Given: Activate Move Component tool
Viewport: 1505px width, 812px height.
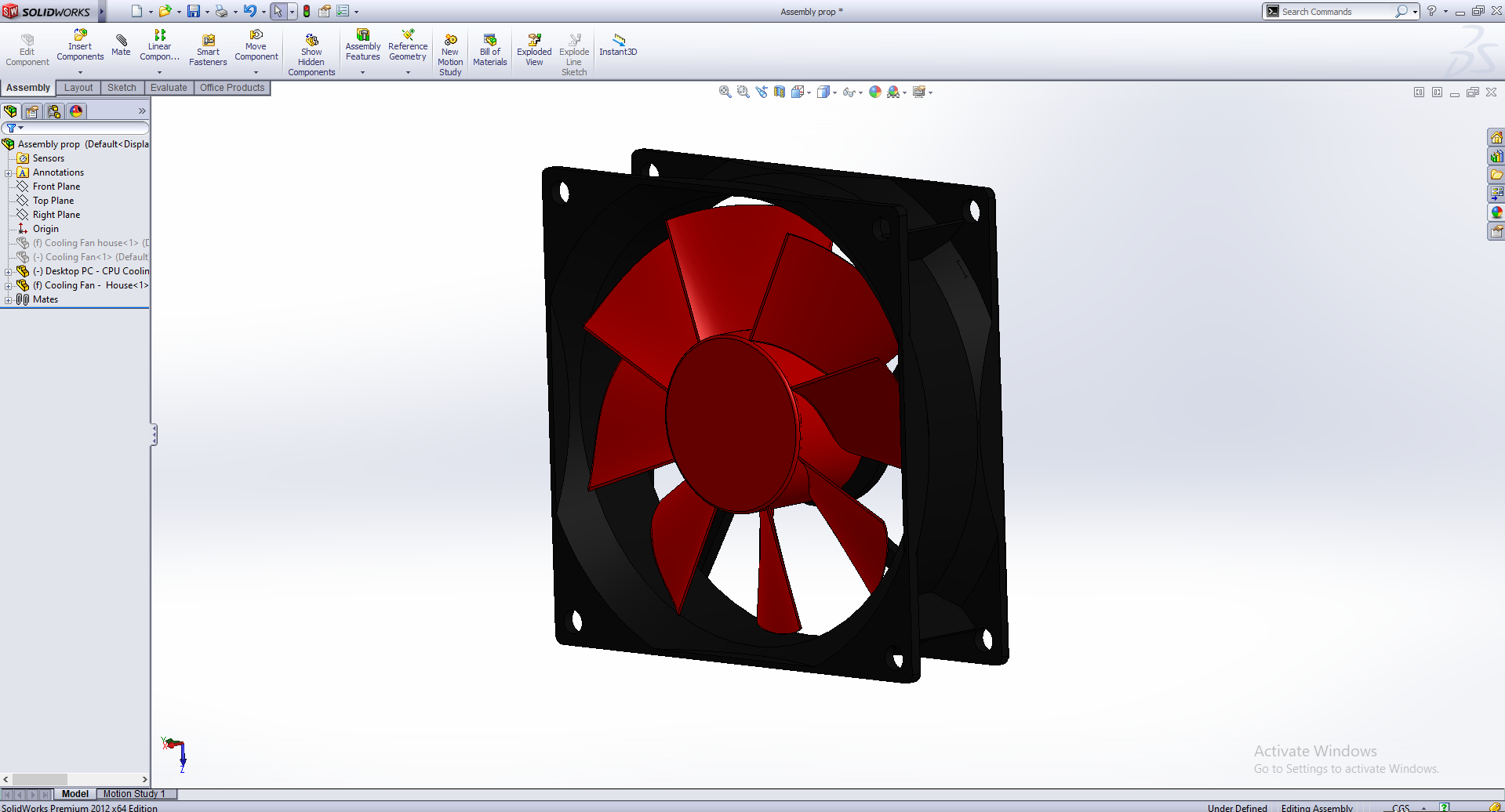Looking at the screenshot, I should 256,45.
